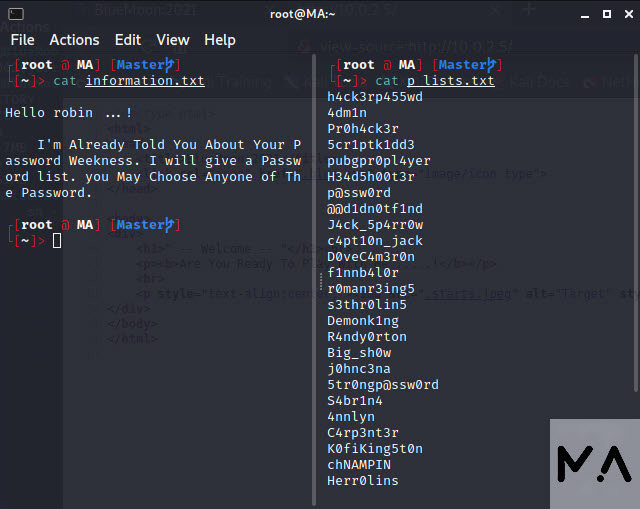Click the terminal window icon in title bar
The image size is (640, 509).
tap(16, 13)
